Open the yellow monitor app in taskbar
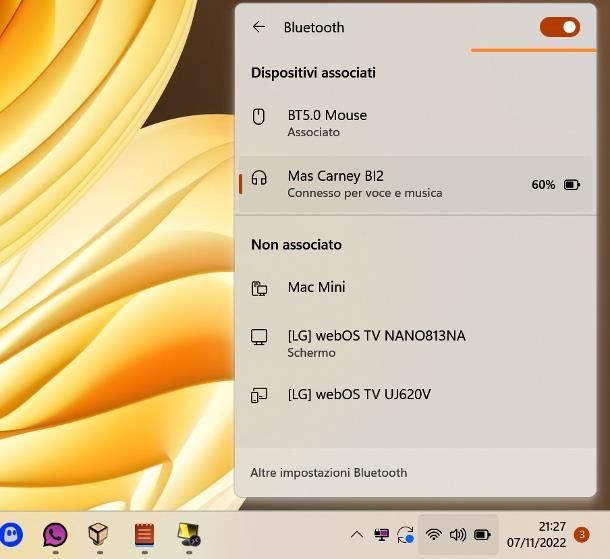 click(189, 534)
